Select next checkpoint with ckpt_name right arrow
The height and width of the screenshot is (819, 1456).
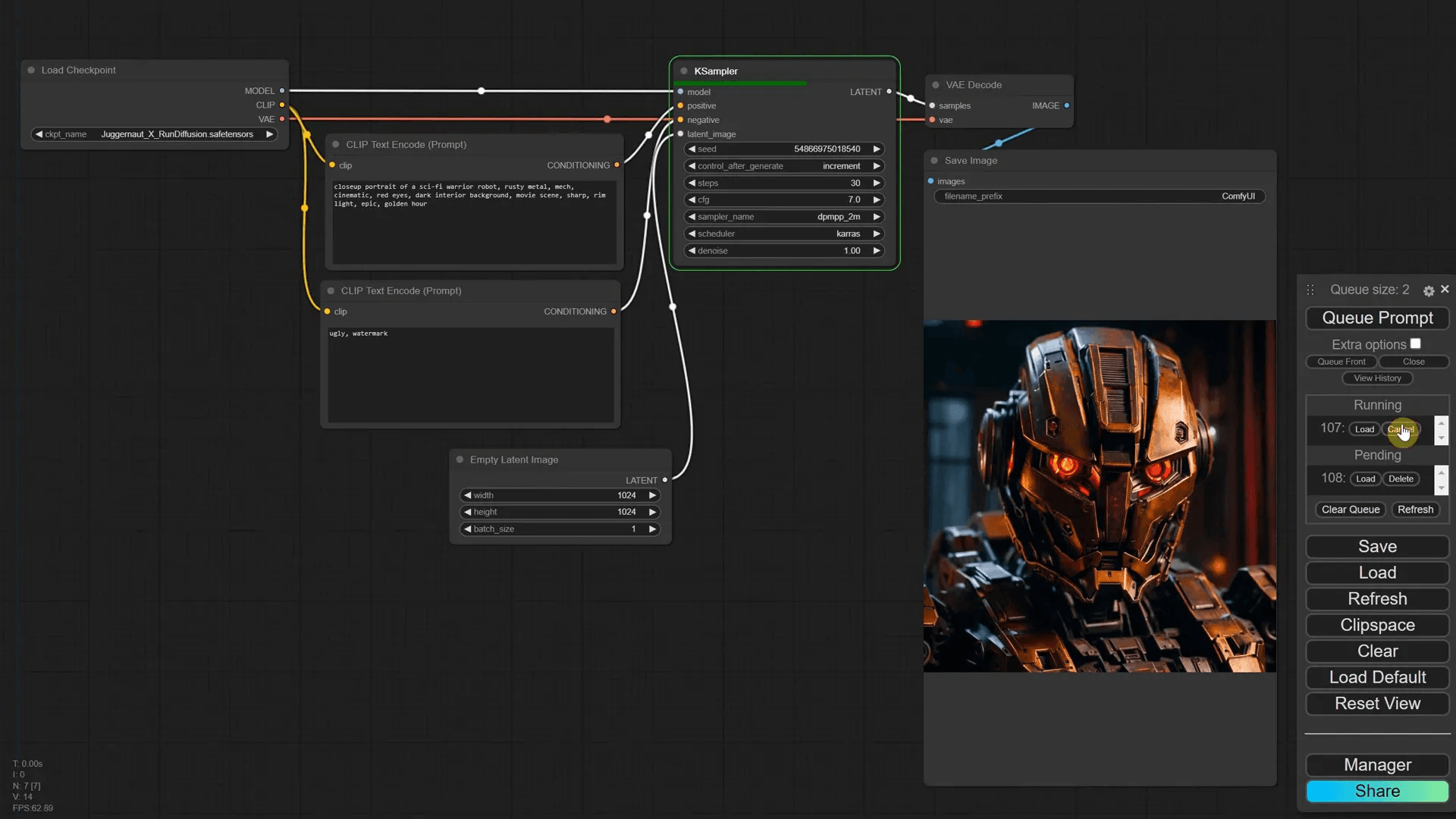coord(269,134)
